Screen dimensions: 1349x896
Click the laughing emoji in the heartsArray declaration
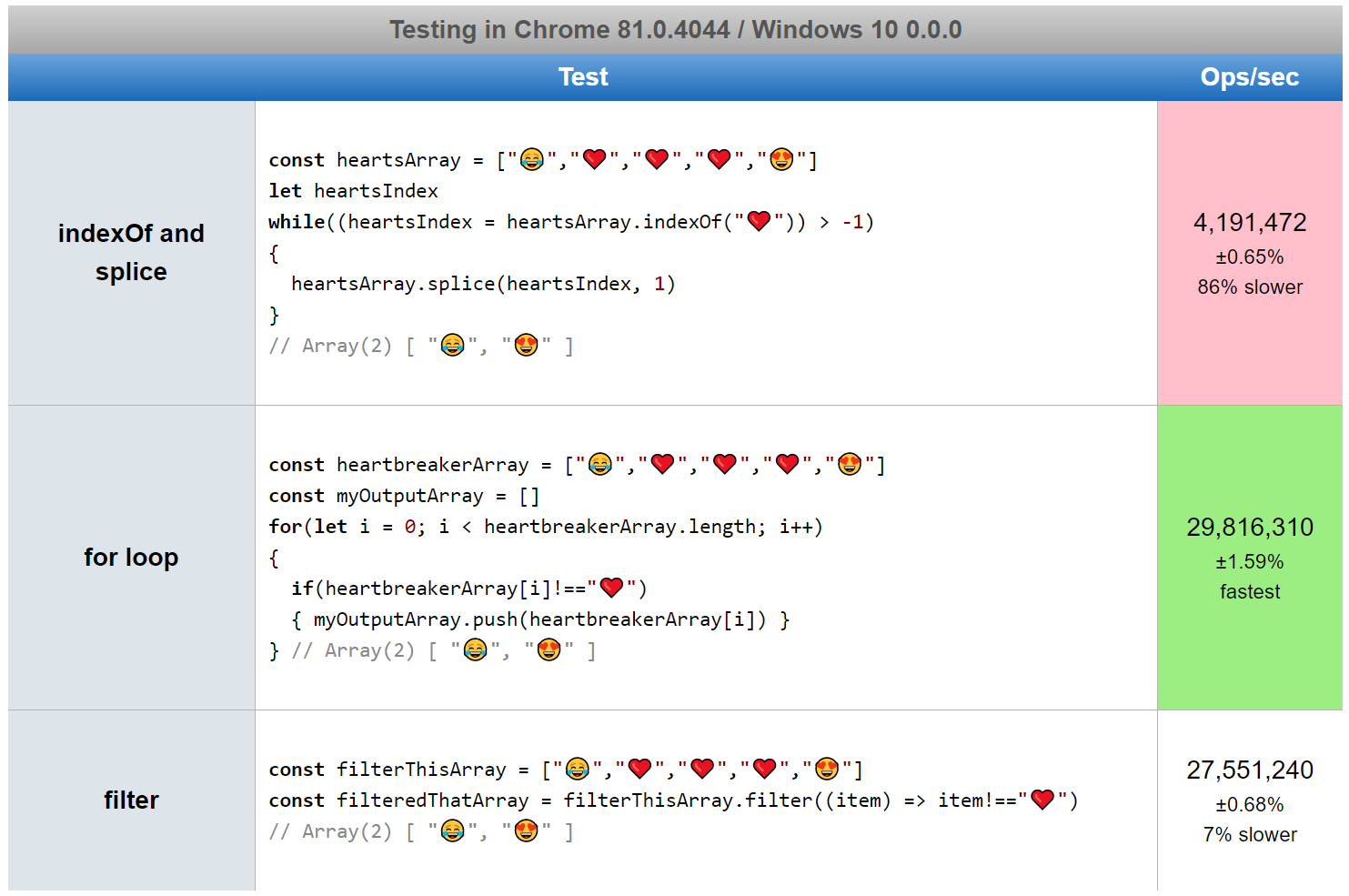click(x=532, y=160)
